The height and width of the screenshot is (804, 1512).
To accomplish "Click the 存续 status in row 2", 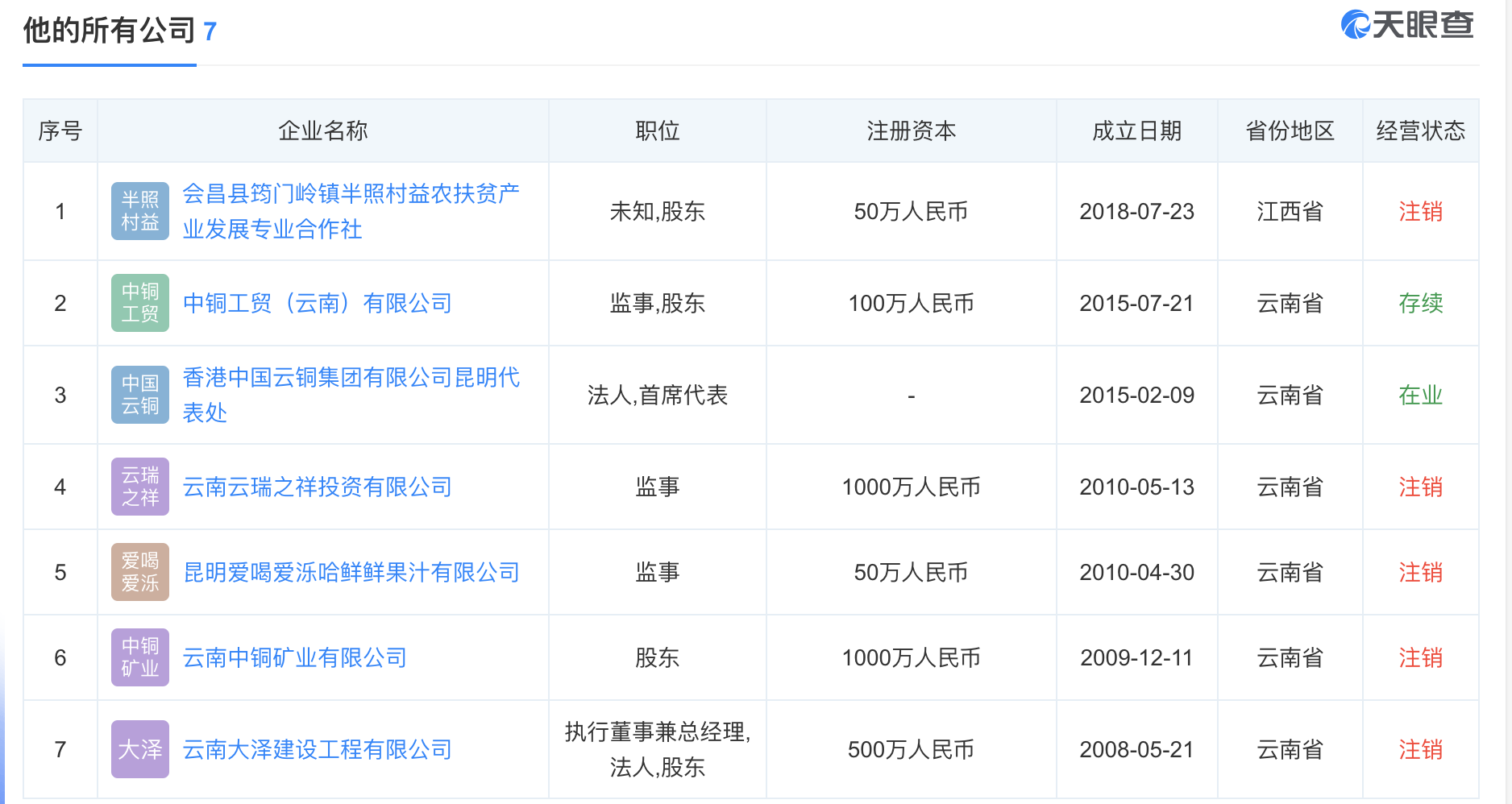I will [1421, 303].
